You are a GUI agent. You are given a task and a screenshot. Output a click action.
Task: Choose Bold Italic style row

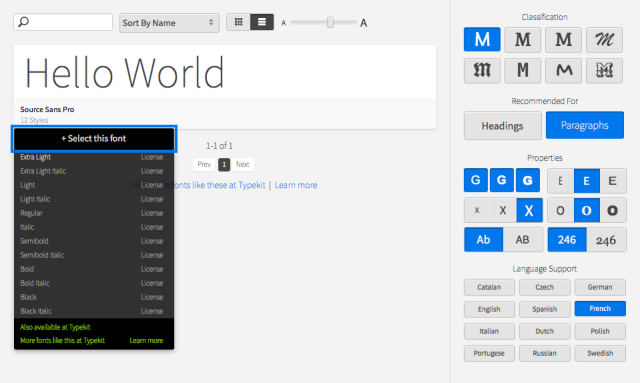[94, 283]
